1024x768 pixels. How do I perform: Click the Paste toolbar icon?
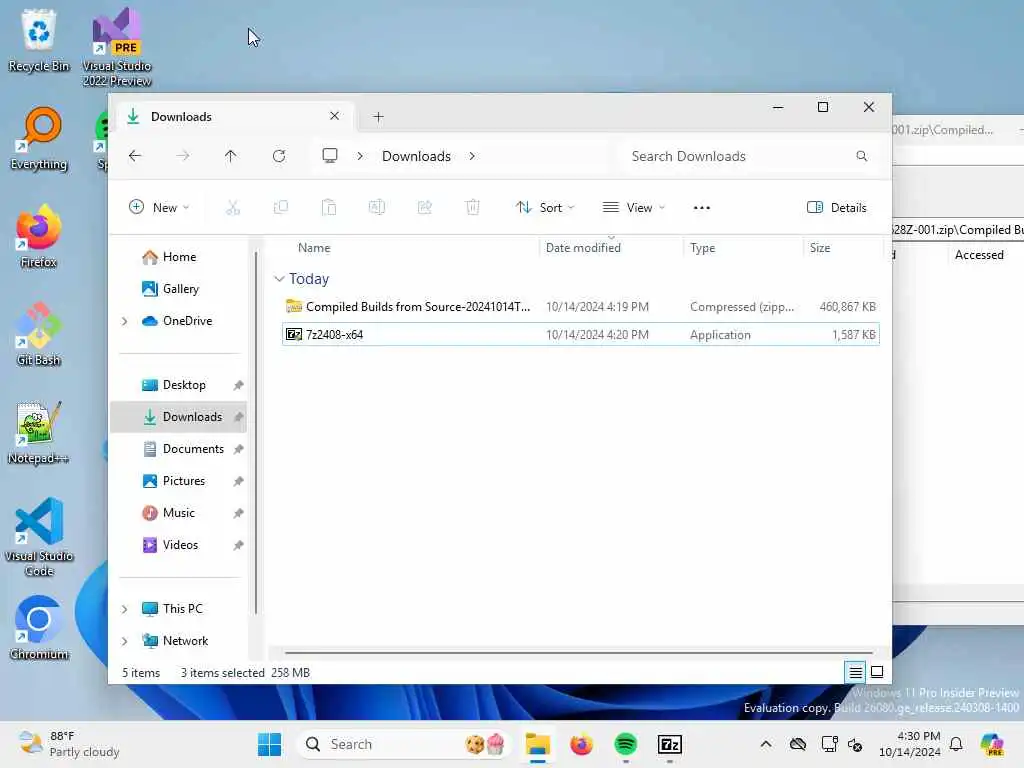pos(328,208)
